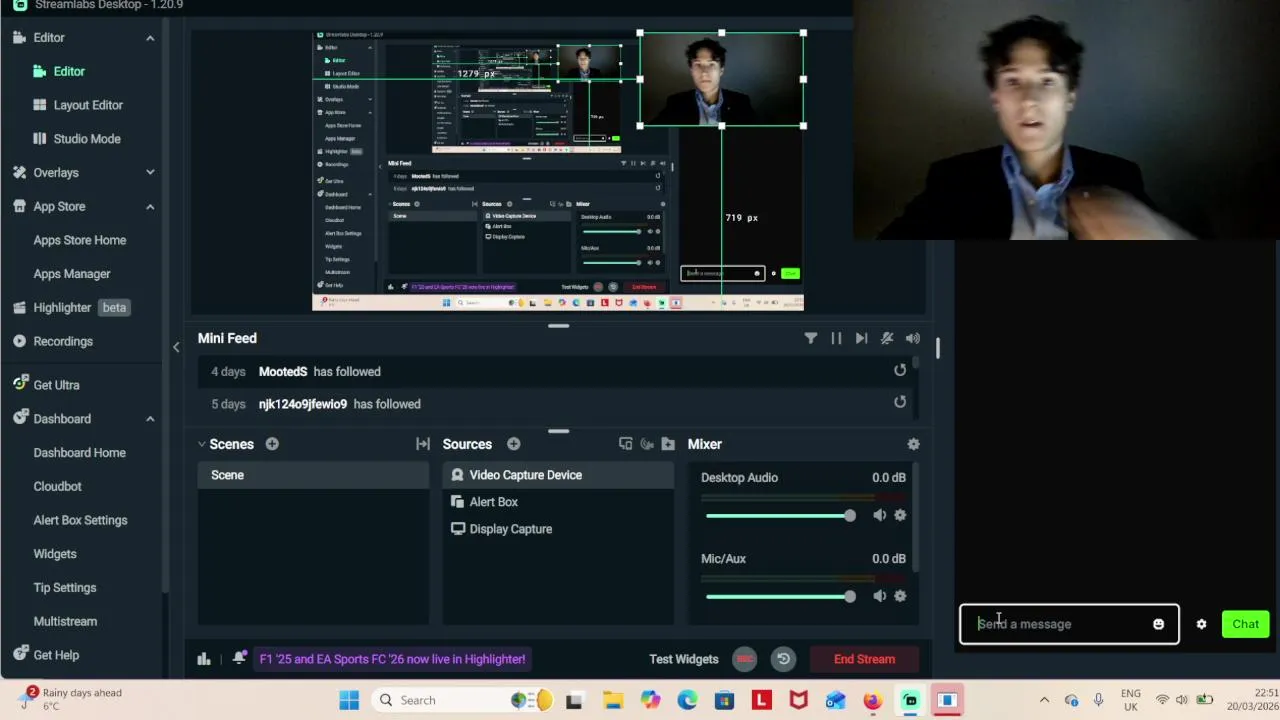Viewport: 1280px width, 720px height.
Task: Select the Editor sub-item in the sidebar
Action: (69, 72)
